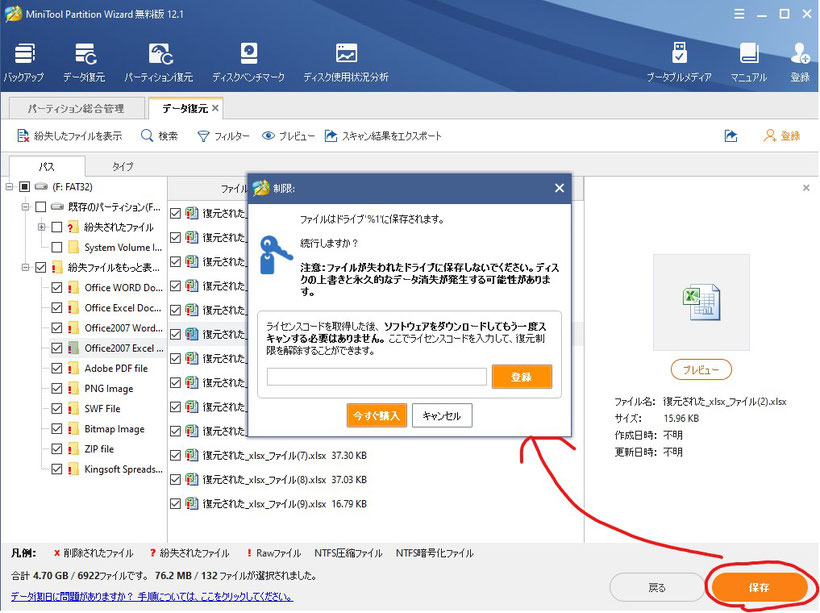Click the key icon in 制限 dialog
Image resolution: width=820 pixels, height=613 pixels.
click(x=276, y=255)
